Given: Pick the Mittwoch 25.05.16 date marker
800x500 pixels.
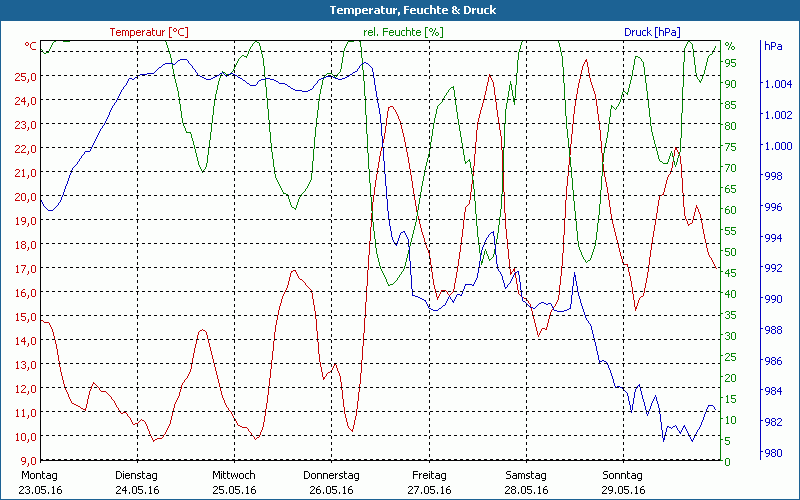Looking at the screenshot, I should pyautogui.click(x=234, y=482).
